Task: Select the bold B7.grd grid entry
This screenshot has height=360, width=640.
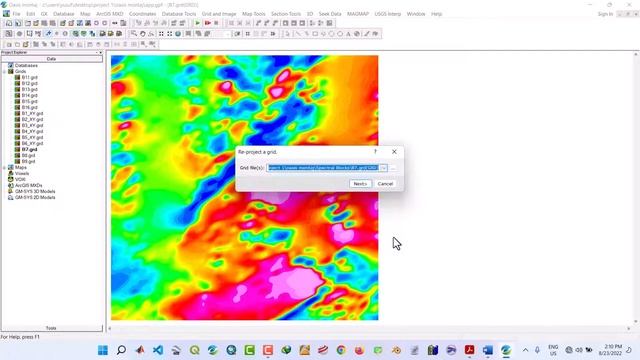Action: click(29, 149)
